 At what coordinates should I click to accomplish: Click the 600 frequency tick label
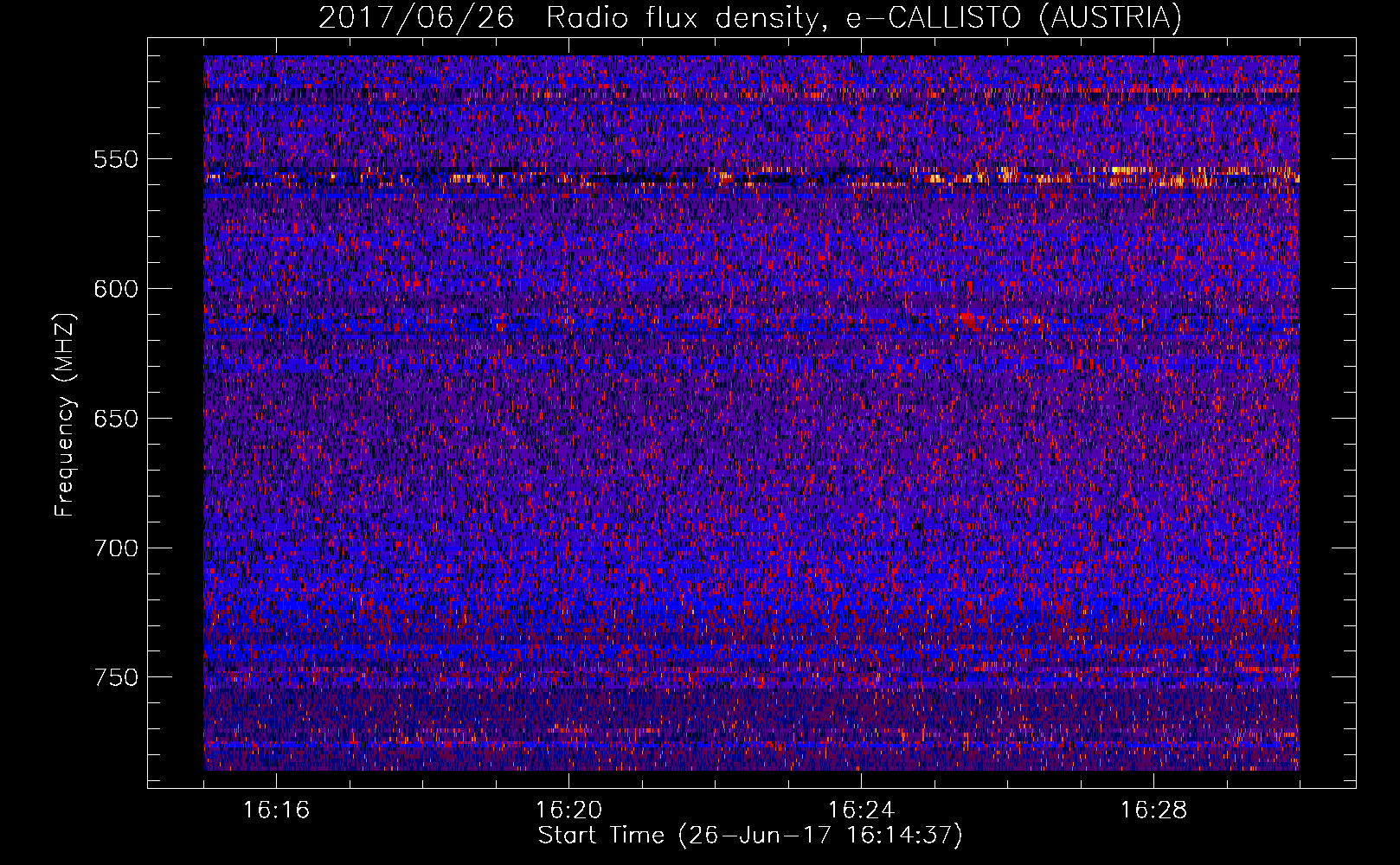116,289
